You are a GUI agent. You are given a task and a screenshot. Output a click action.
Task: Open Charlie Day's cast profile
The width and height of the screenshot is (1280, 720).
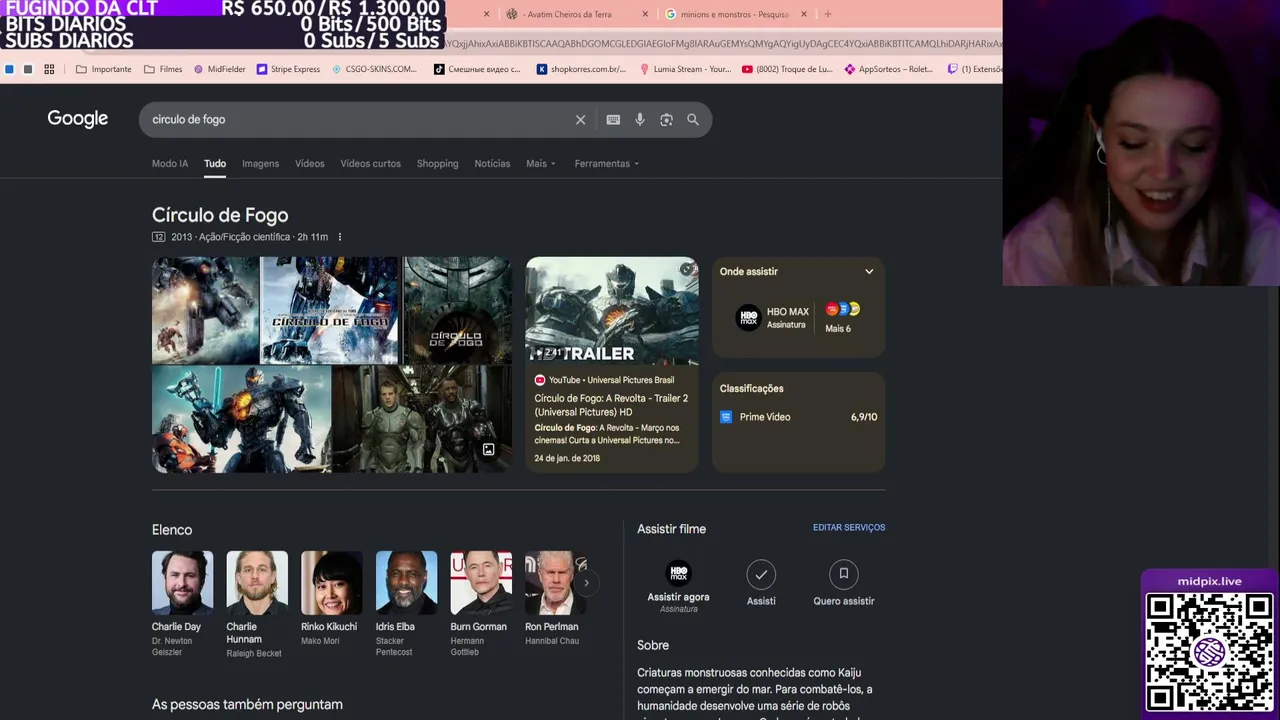pyautogui.click(x=182, y=604)
